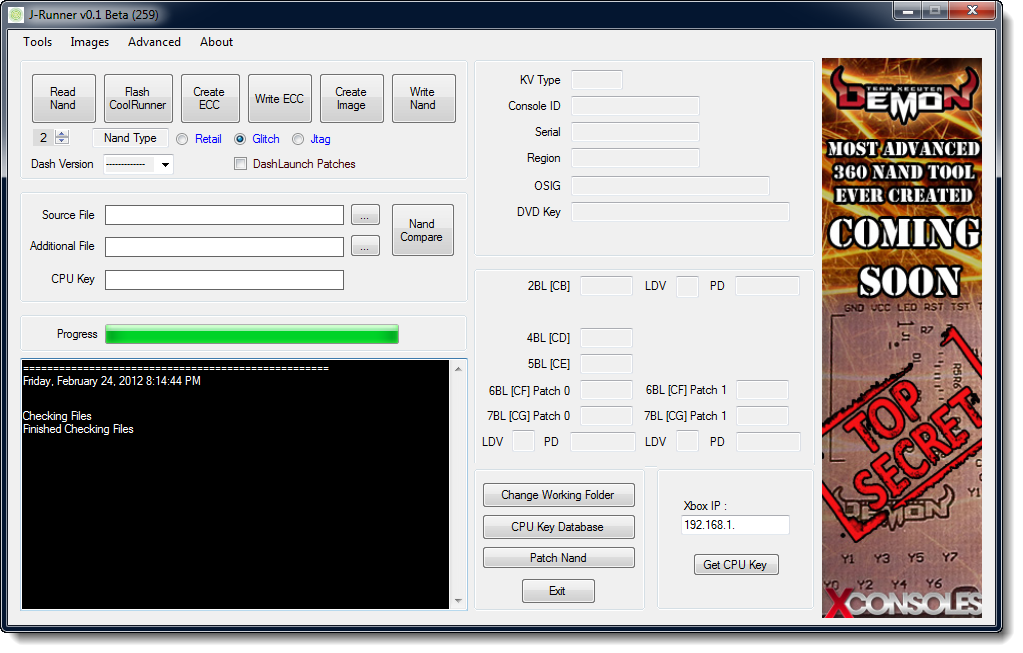Click the Serial field

635,132
